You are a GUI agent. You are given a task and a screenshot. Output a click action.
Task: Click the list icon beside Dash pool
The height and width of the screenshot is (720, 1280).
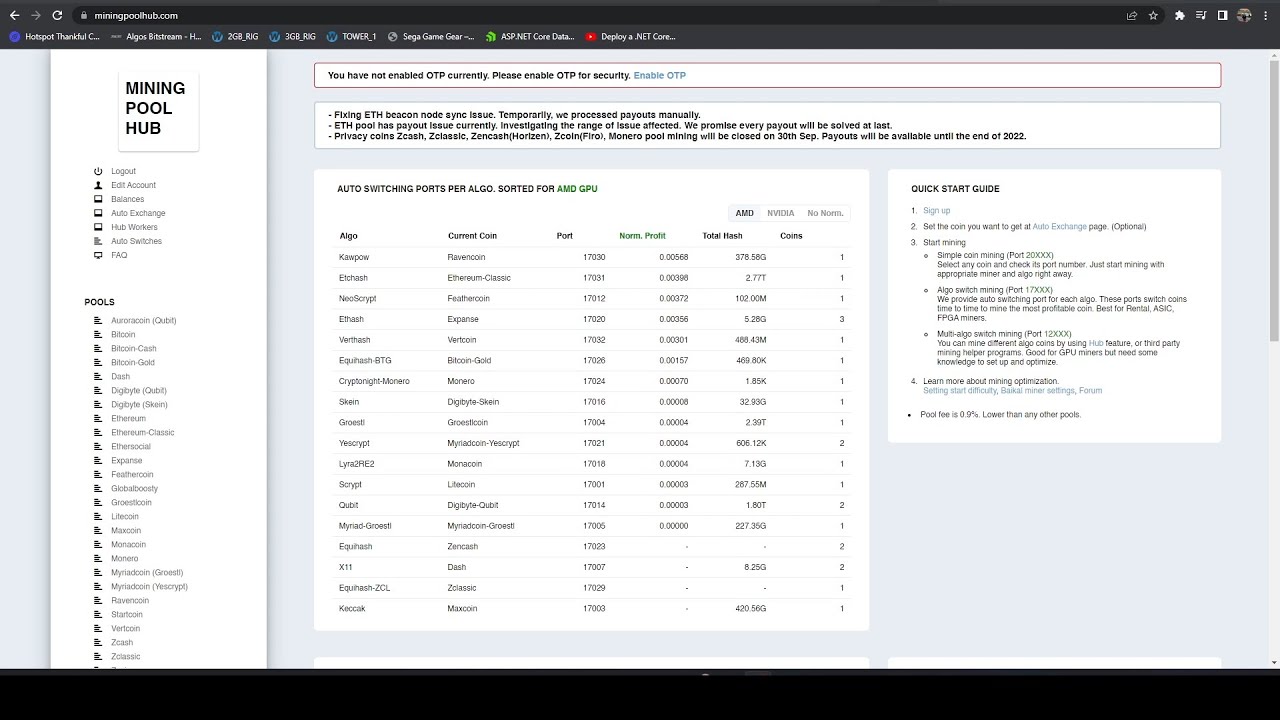click(x=98, y=377)
